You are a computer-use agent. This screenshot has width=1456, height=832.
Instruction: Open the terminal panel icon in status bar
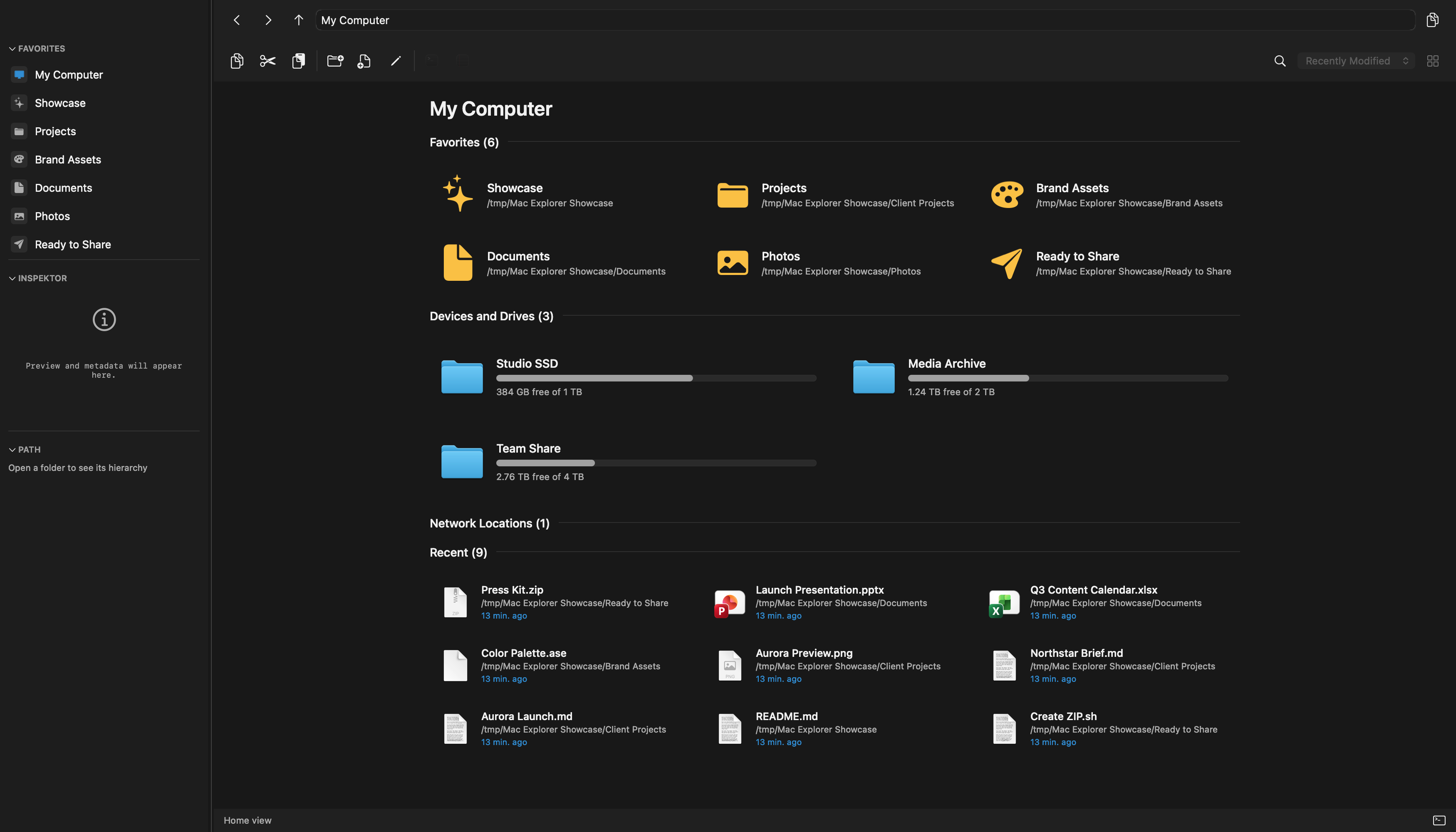(1439, 821)
